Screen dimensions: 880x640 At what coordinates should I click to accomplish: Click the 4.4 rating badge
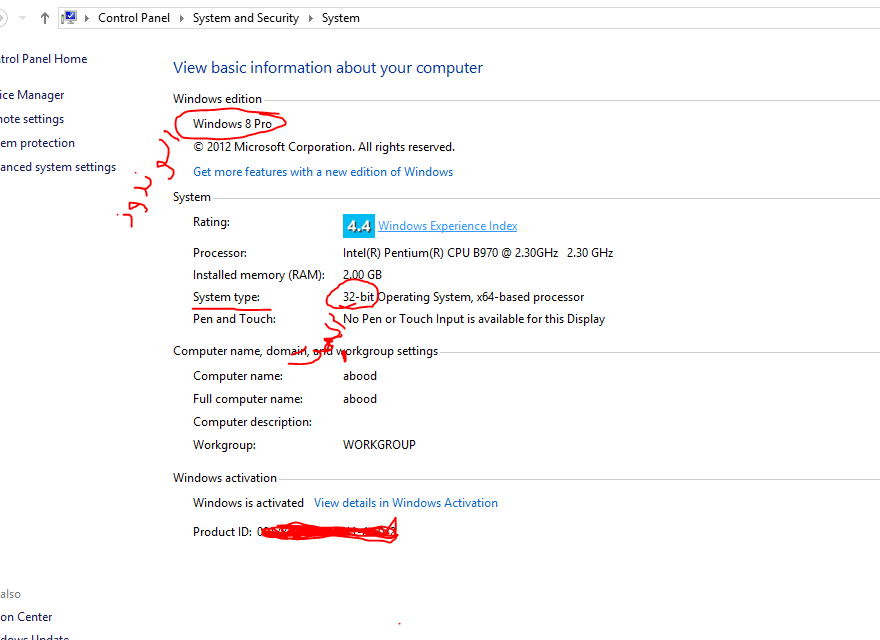359,226
